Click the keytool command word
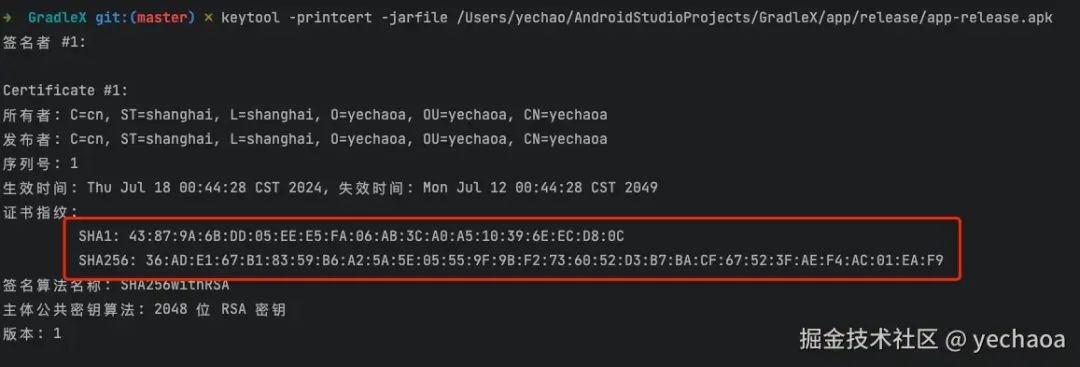1080x367 pixels. (x=251, y=18)
